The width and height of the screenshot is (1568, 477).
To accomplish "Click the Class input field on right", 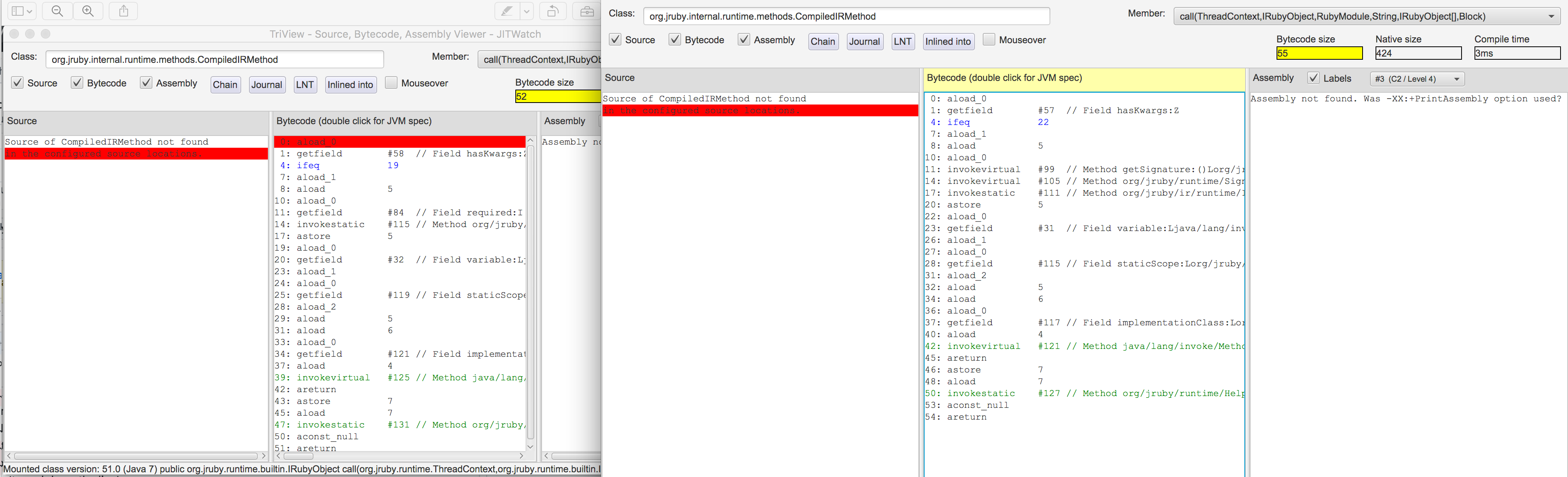I will coord(846,17).
